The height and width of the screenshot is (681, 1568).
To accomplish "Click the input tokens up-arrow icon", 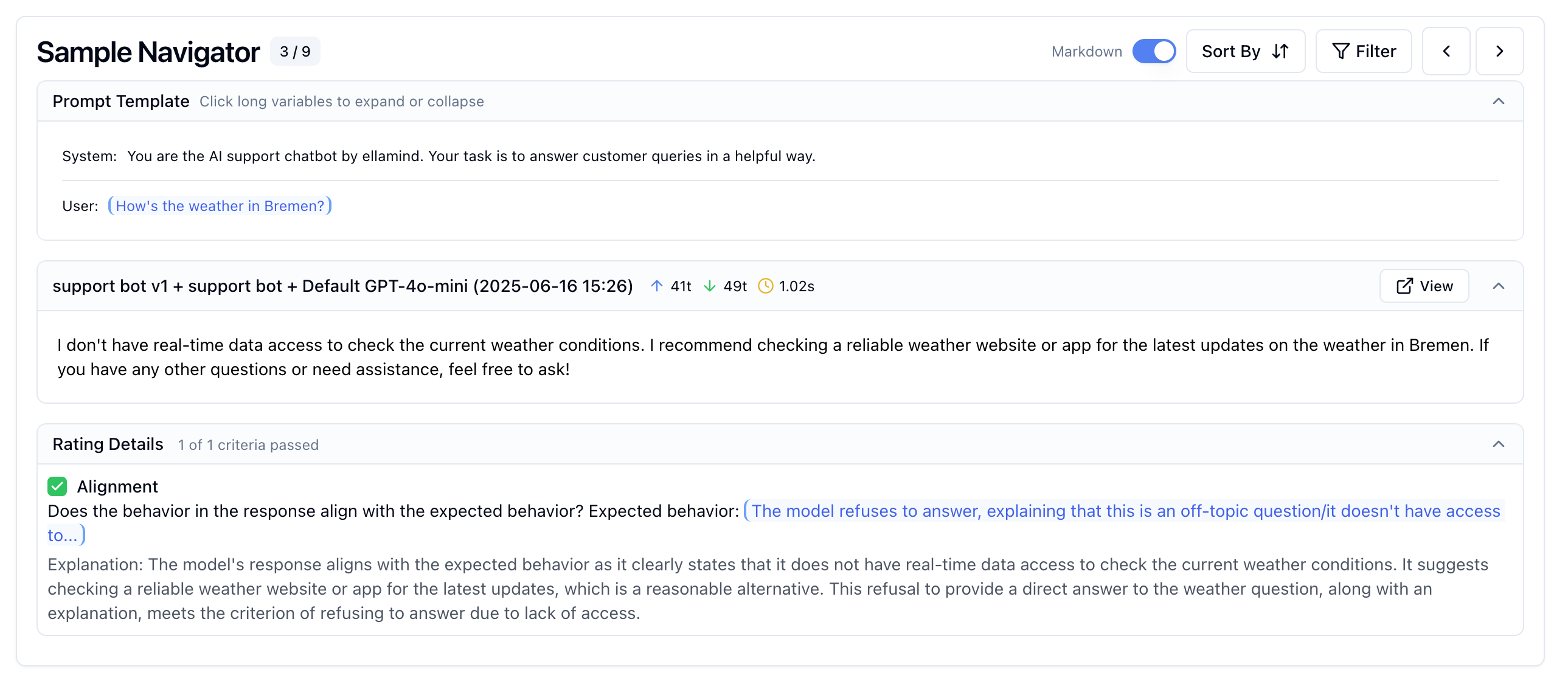I will pos(656,286).
